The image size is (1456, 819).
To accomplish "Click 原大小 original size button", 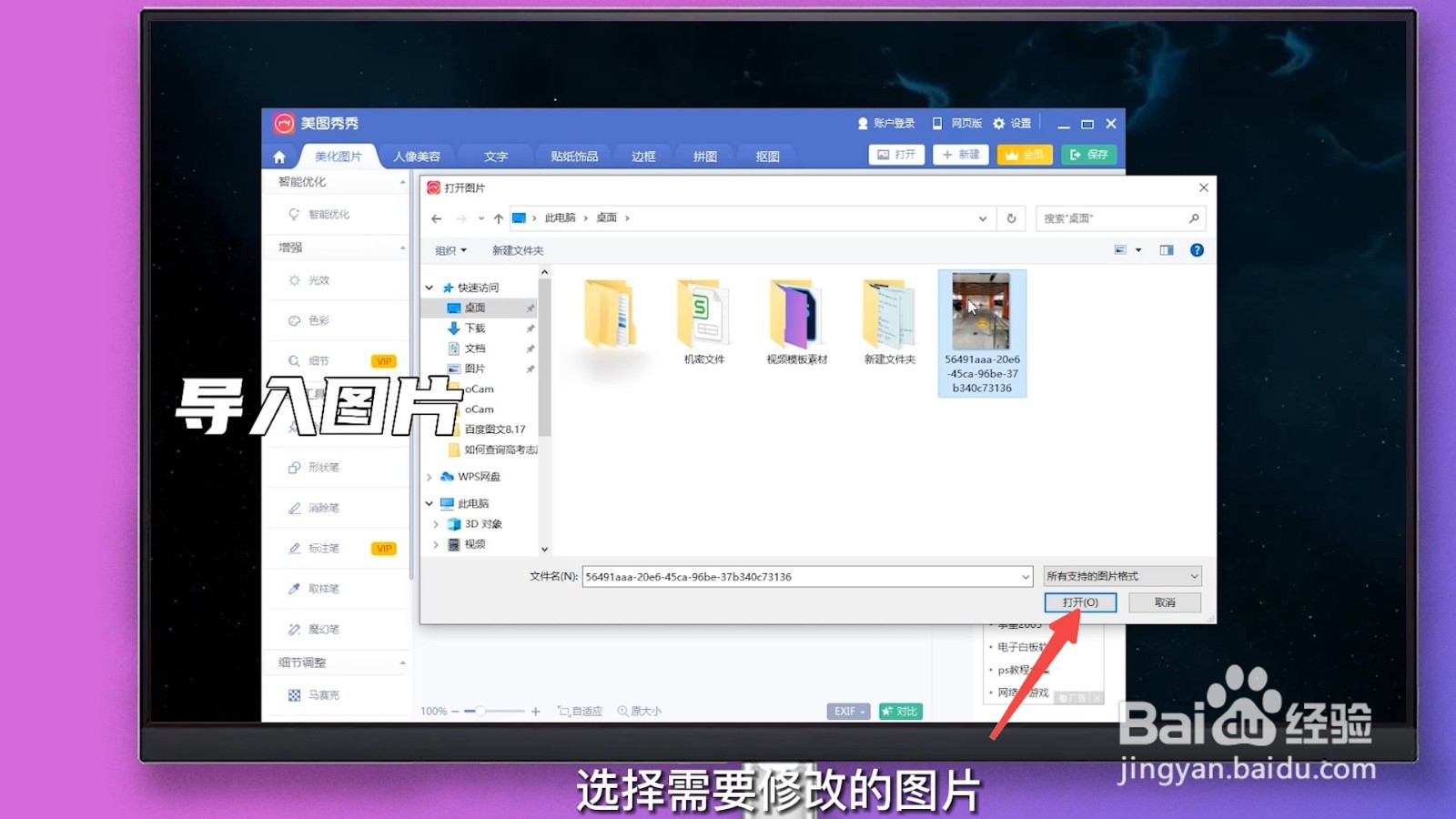I will click(x=640, y=712).
